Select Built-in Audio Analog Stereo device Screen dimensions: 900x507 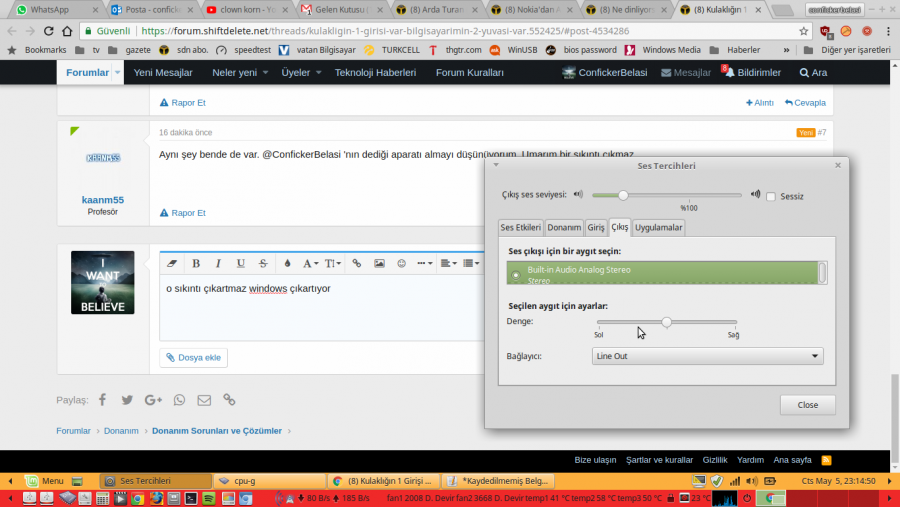click(x=662, y=273)
